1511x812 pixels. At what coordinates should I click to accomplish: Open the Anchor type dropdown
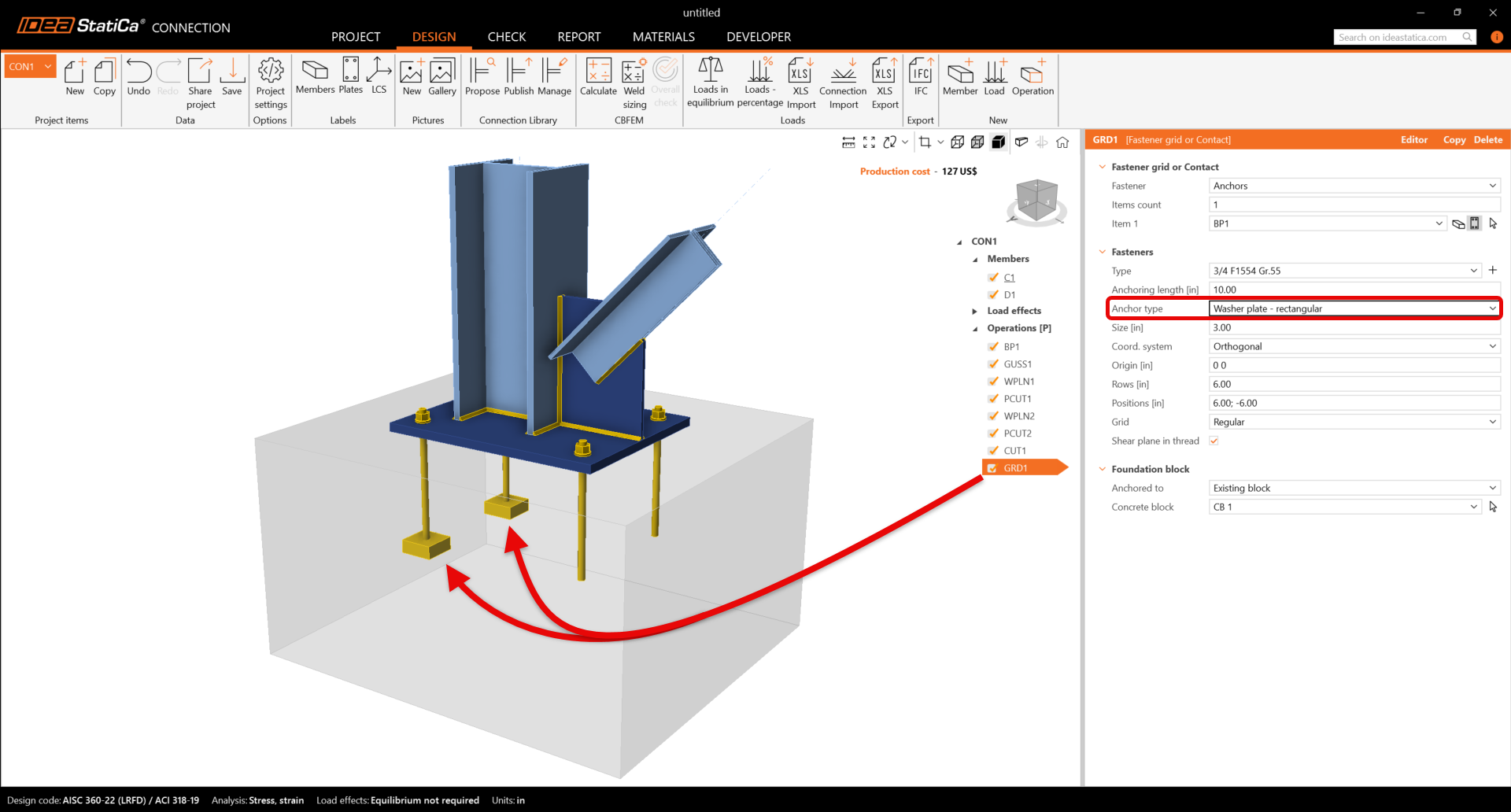point(1354,308)
